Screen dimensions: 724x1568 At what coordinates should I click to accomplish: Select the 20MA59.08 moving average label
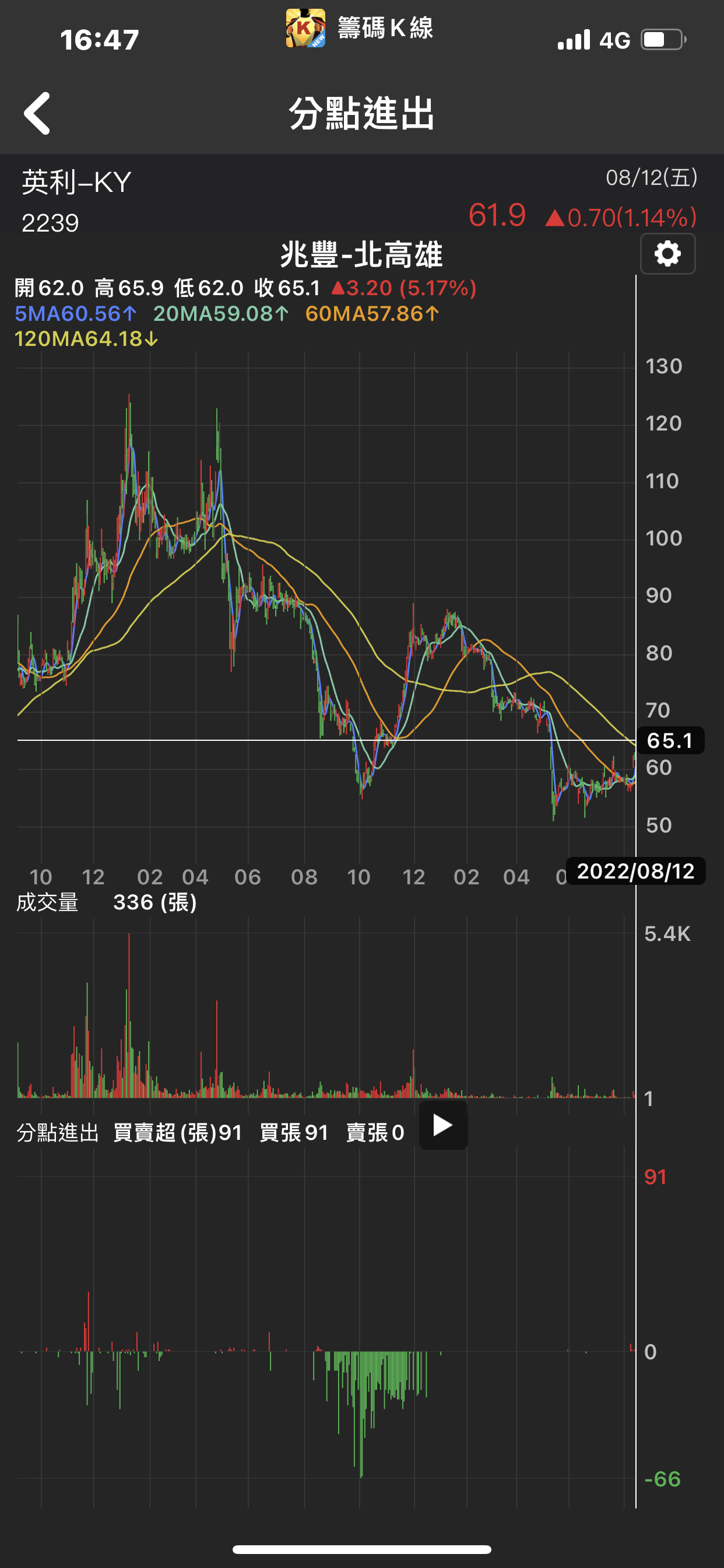220,314
